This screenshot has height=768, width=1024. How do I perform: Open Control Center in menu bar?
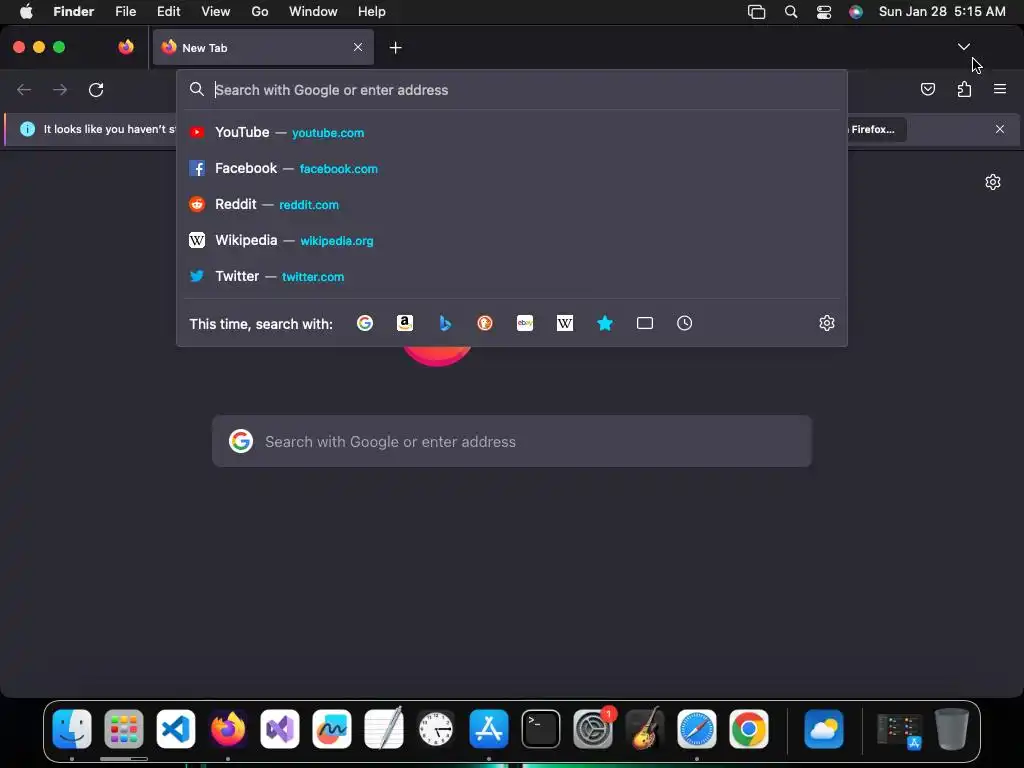[x=824, y=12]
